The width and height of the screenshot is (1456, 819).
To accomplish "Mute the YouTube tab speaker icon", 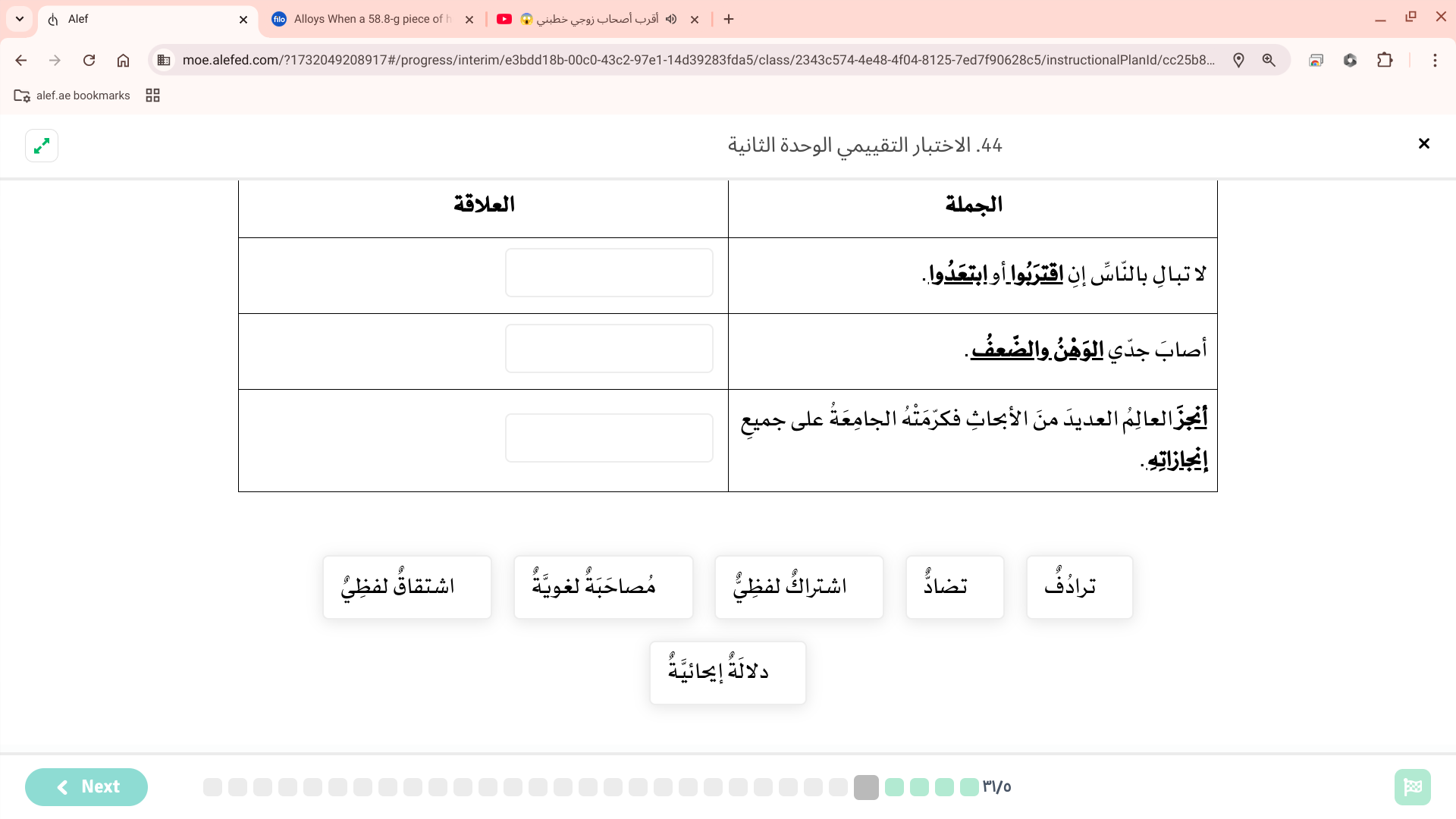I will tap(671, 19).
